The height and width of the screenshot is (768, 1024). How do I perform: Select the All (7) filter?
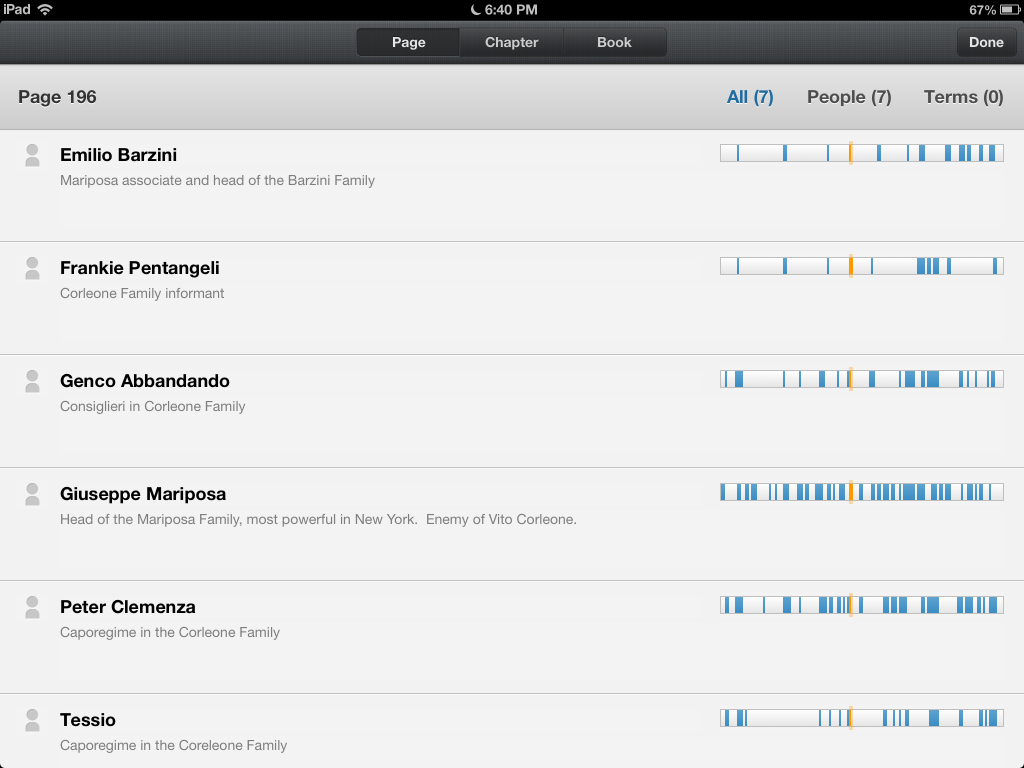pos(750,97)
